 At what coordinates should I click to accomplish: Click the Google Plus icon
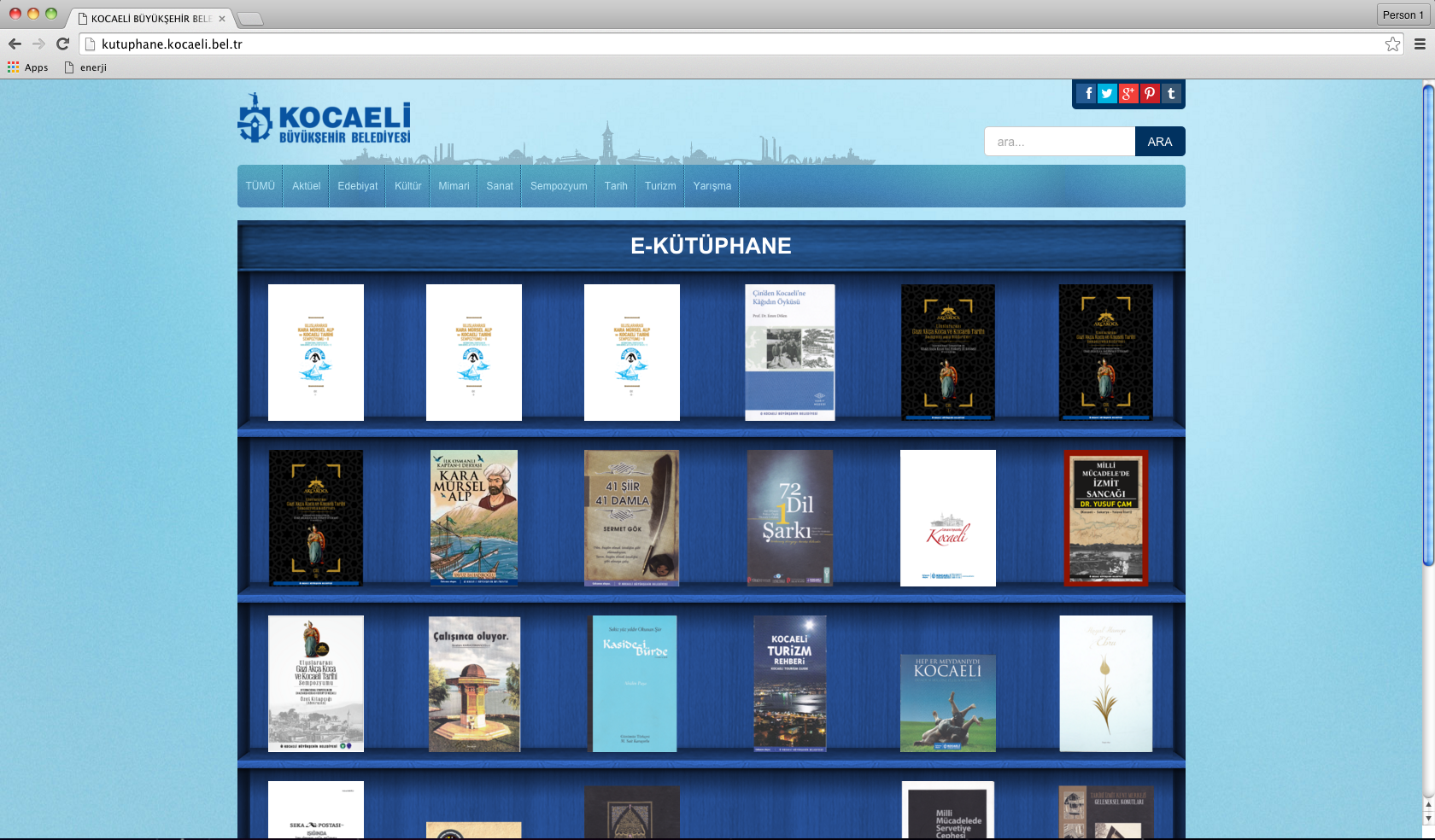click(x=1128, y=94)
